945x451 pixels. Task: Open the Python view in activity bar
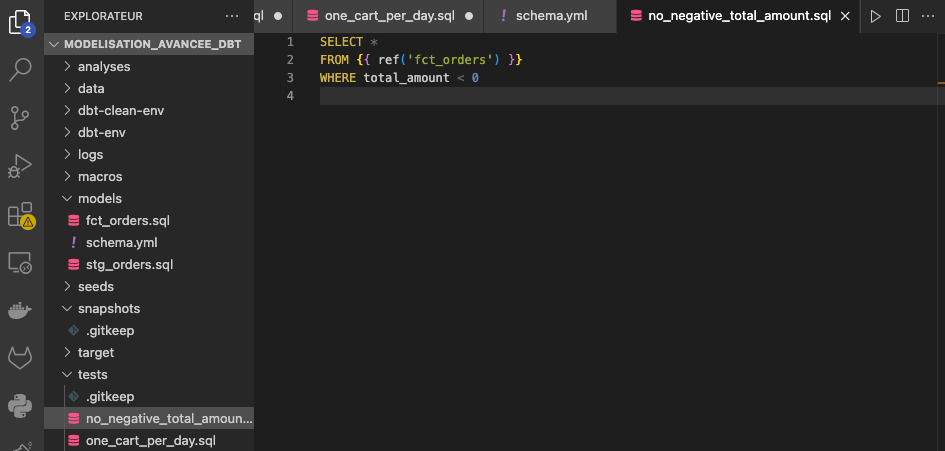(x=20, y=406)
